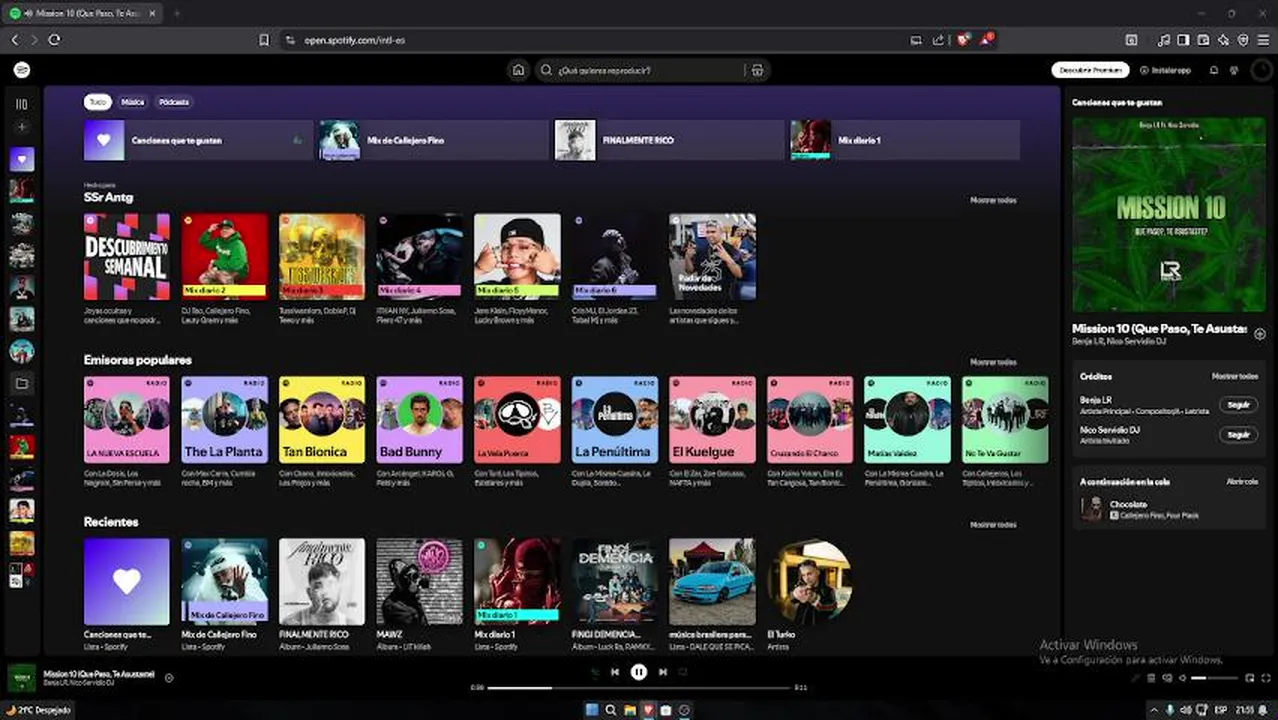Viewport: 1278px width, 720px height.
Task: Open Brave Leo AI star icon
Action: [x=1223, y=40]
